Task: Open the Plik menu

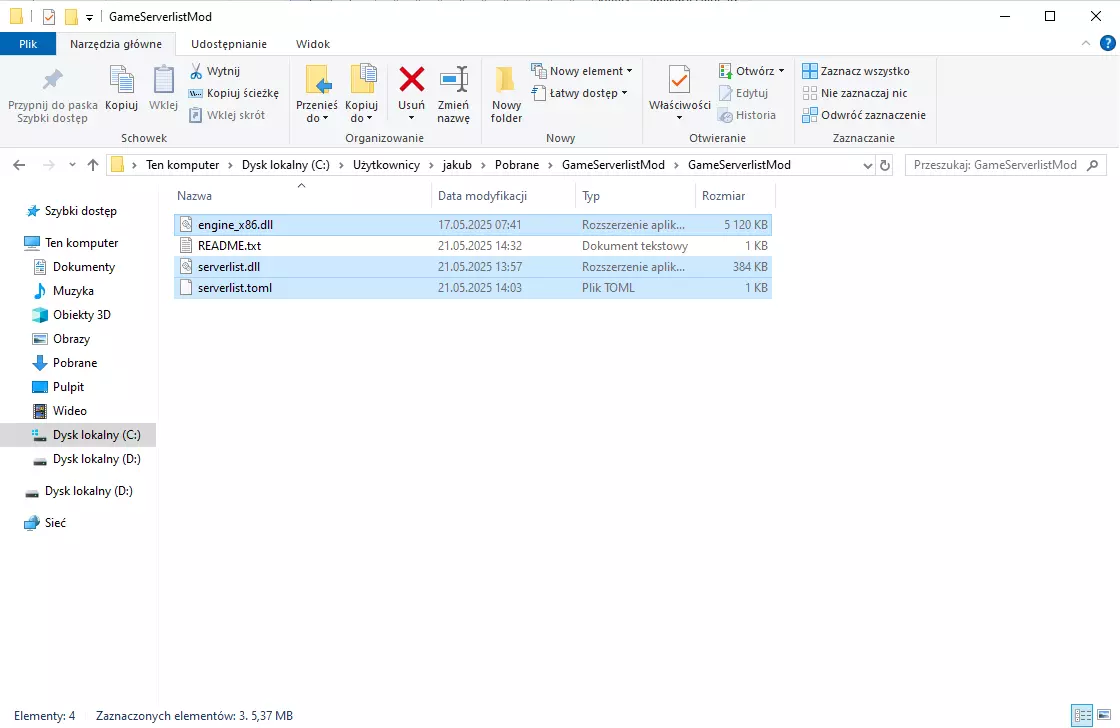Action: tap(28, 44)
